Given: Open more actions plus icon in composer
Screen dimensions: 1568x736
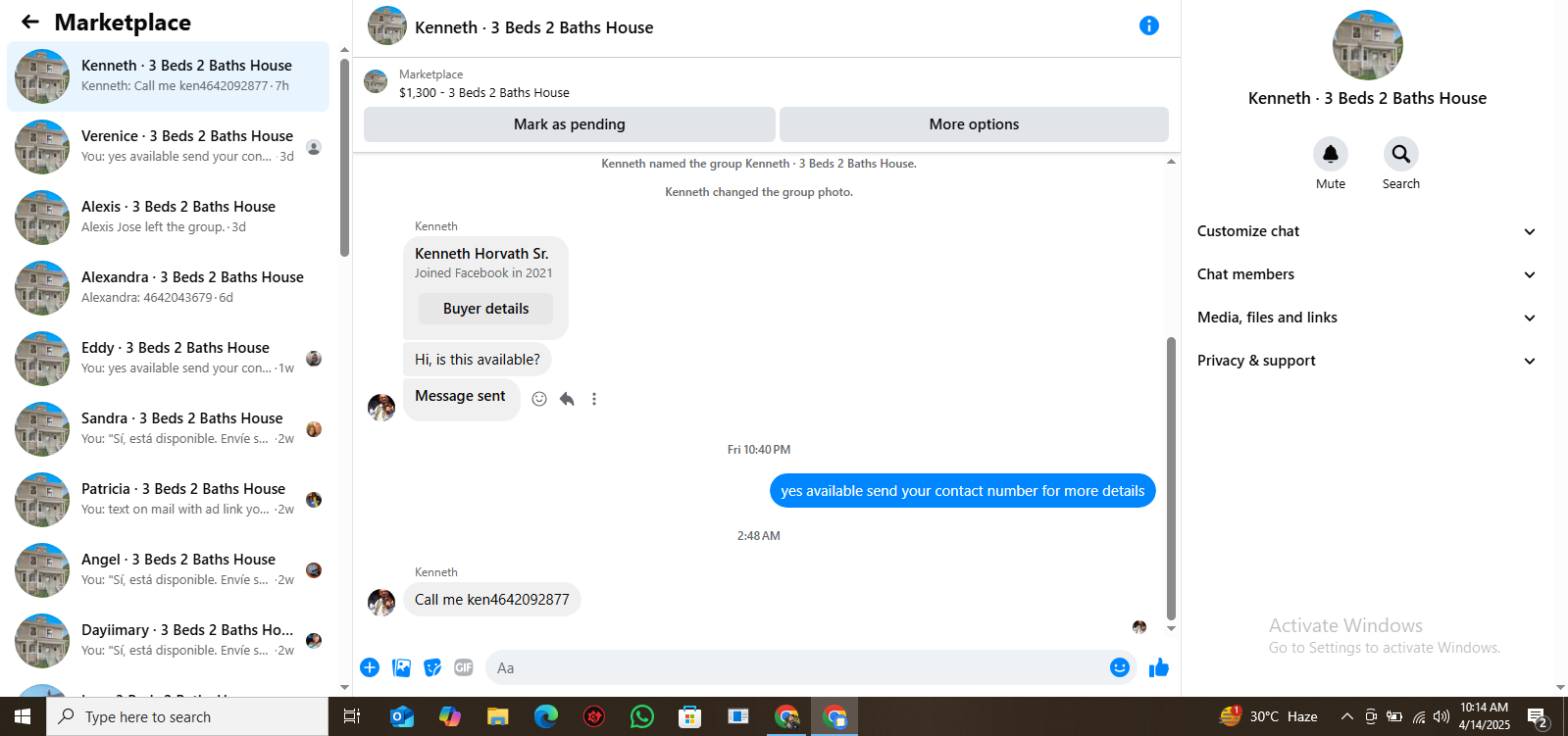Looking at the screenshot, I should [x=370, y=667].
